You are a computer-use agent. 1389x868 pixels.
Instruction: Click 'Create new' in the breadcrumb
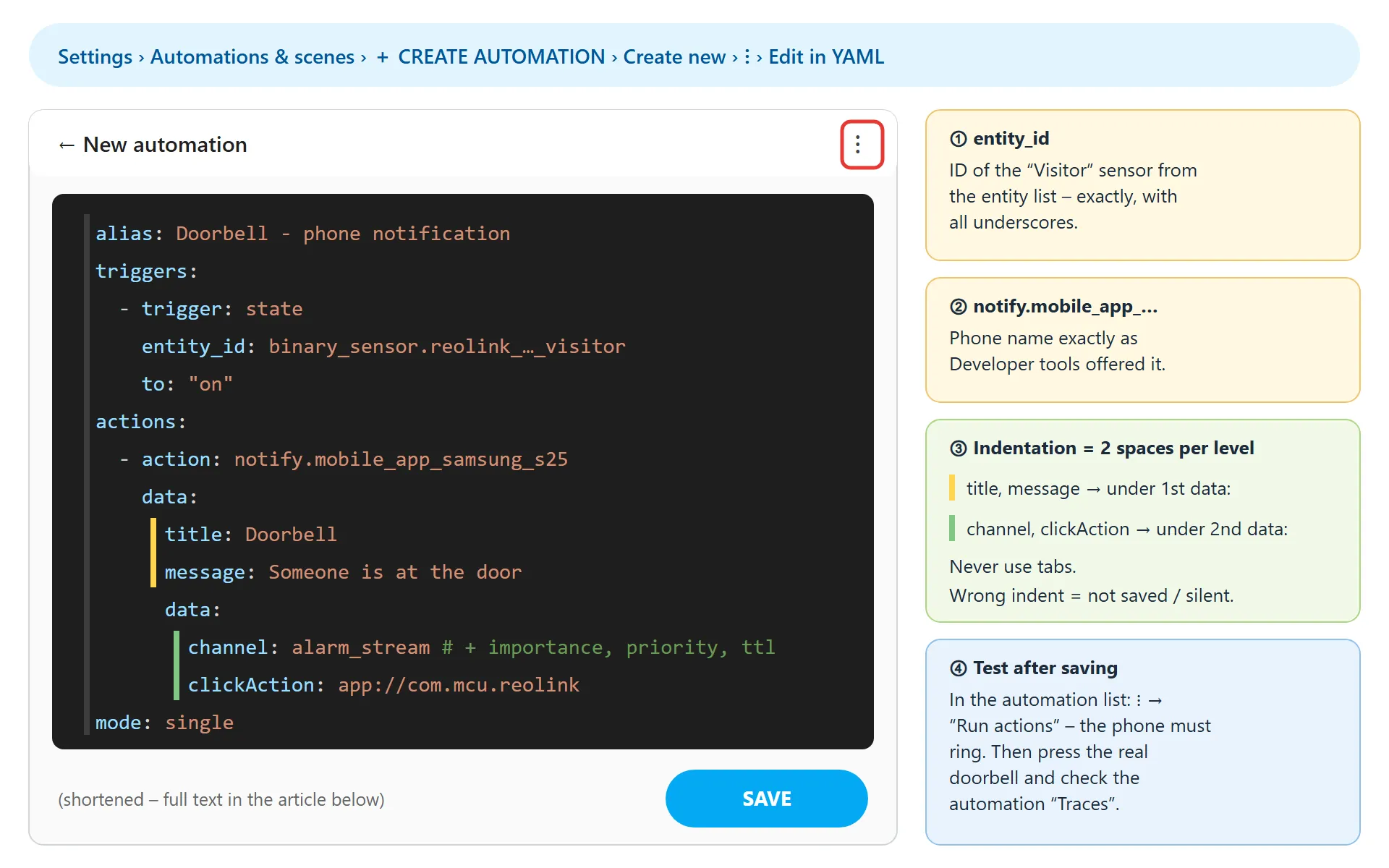674,56
